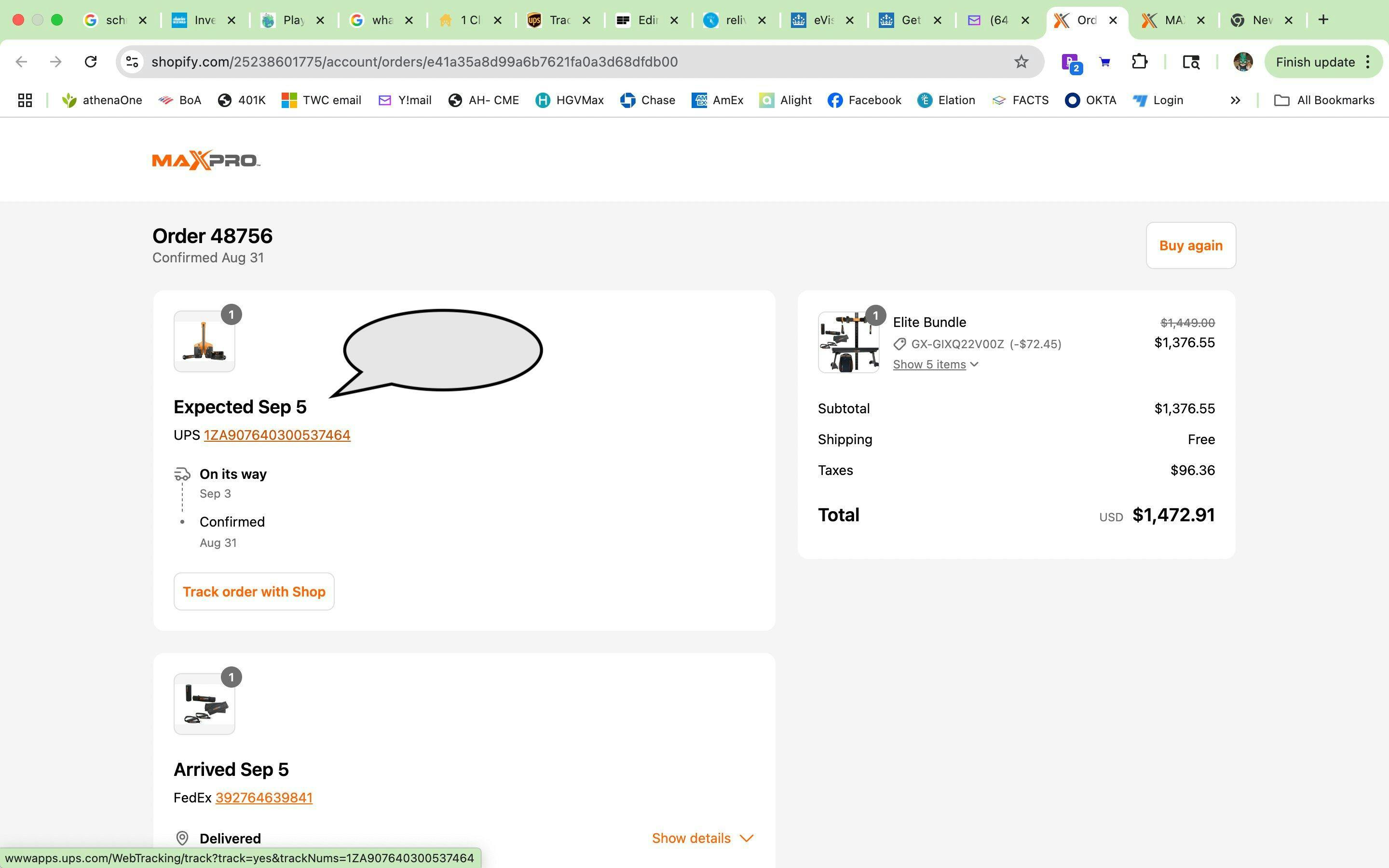Open the shopping cart extension icon

point(1105,62)
